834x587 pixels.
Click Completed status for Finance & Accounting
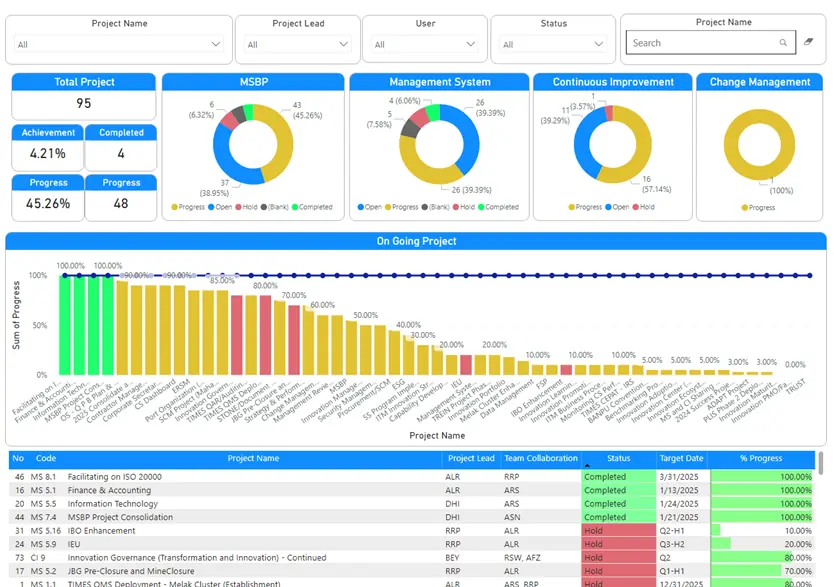[619, 490]
